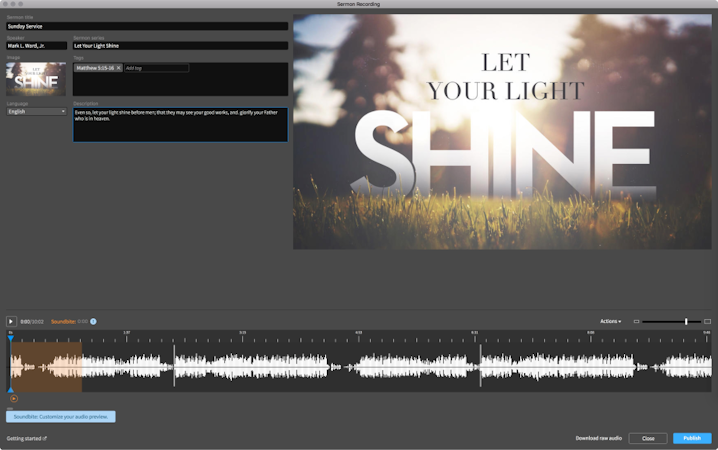This screenshot has width=718, height=450.
Task: Edit the Speaker name field
Action: point(37,46)
